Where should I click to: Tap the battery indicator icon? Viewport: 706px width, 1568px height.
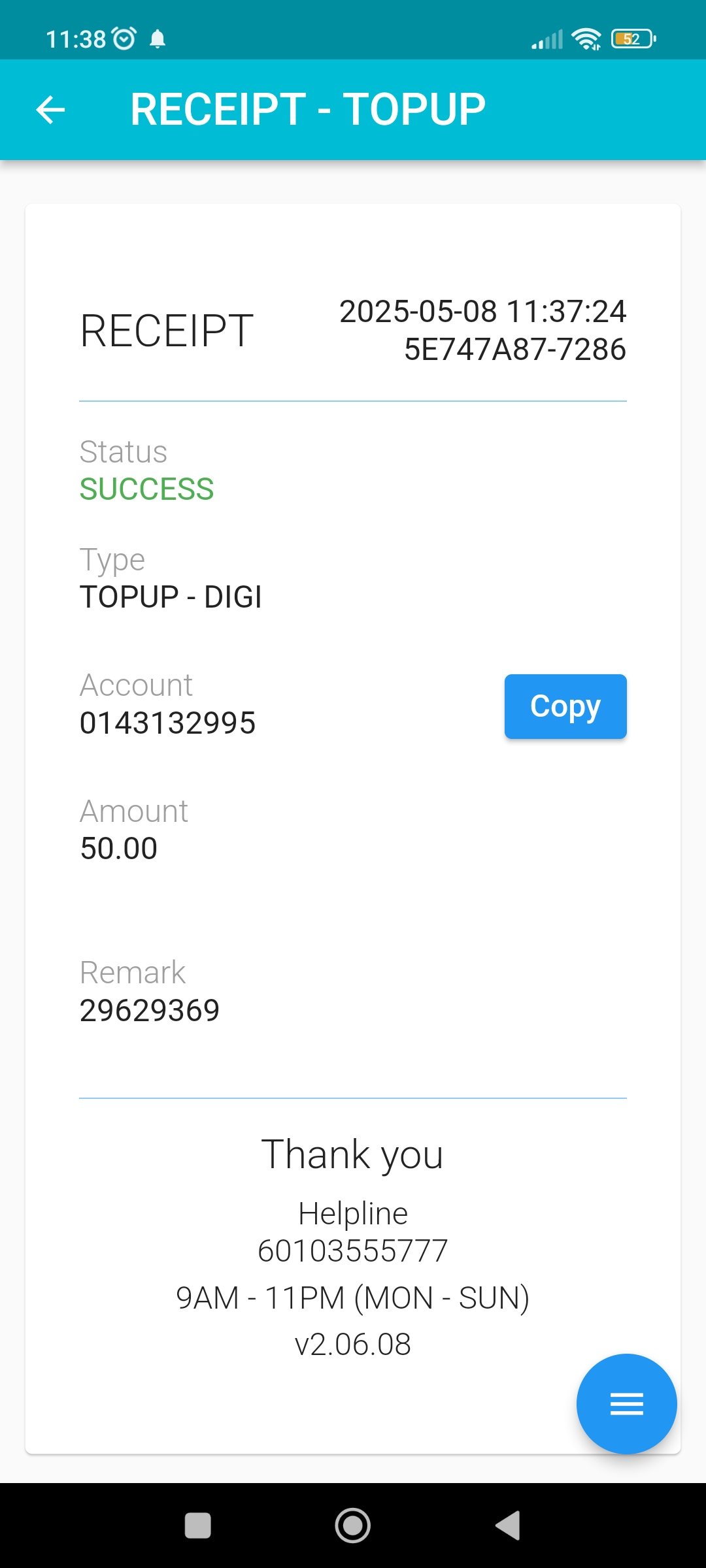click(633, 39)
